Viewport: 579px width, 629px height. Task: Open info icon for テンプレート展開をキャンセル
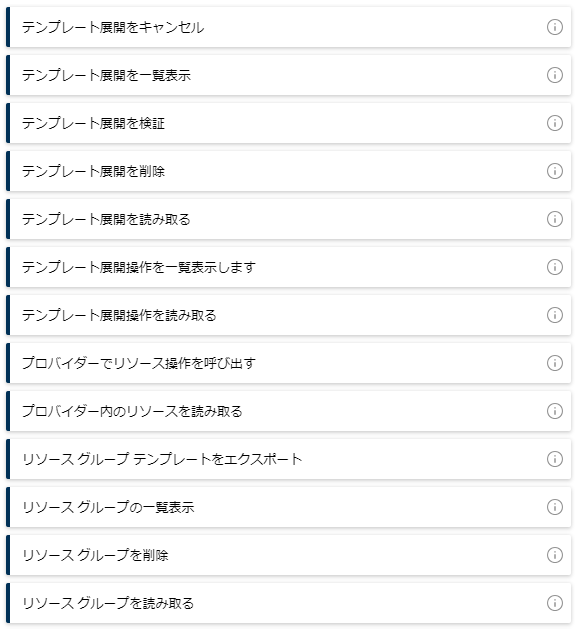[x=555, y=27]
